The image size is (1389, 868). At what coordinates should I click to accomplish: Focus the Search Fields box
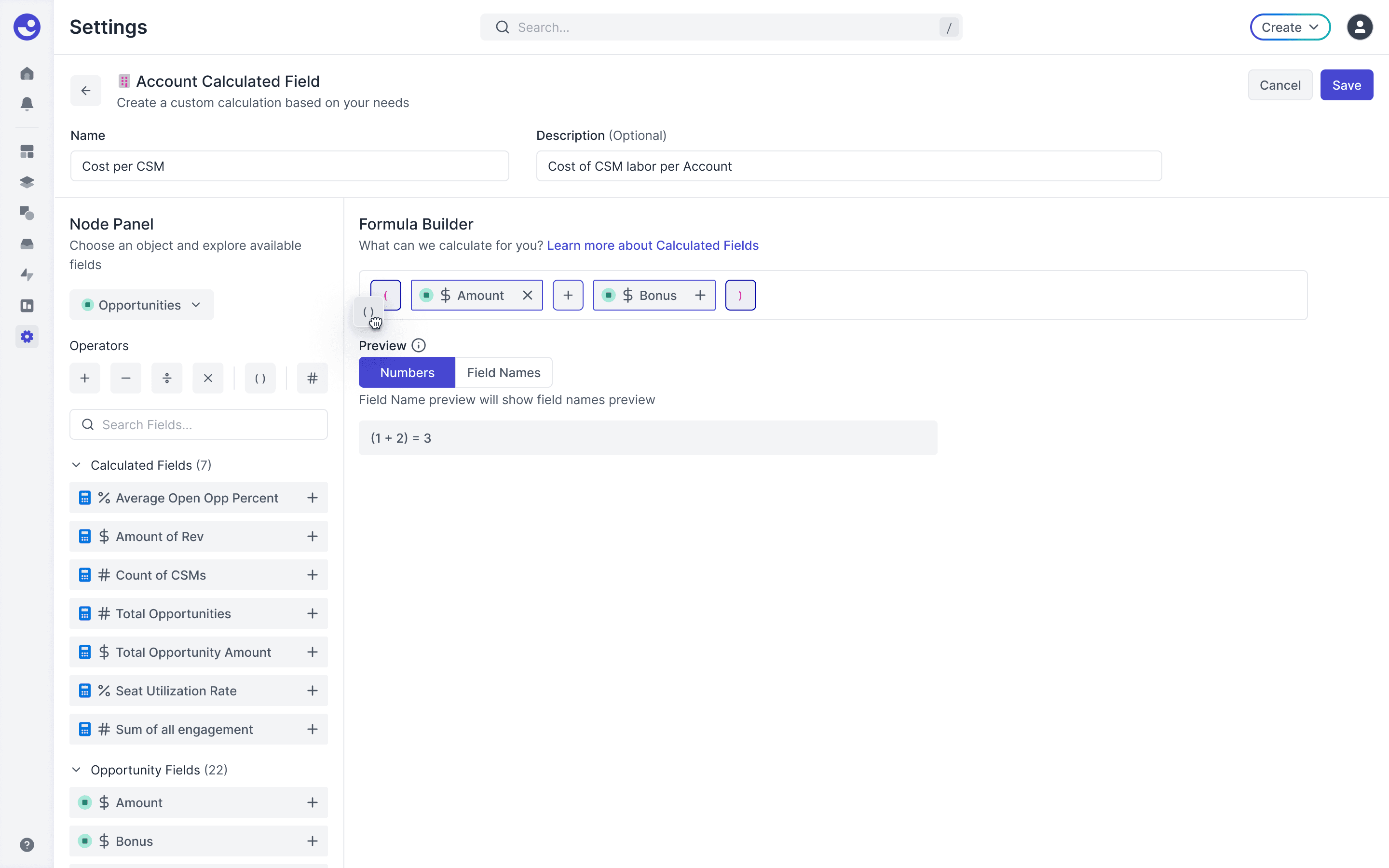point(199,424)
